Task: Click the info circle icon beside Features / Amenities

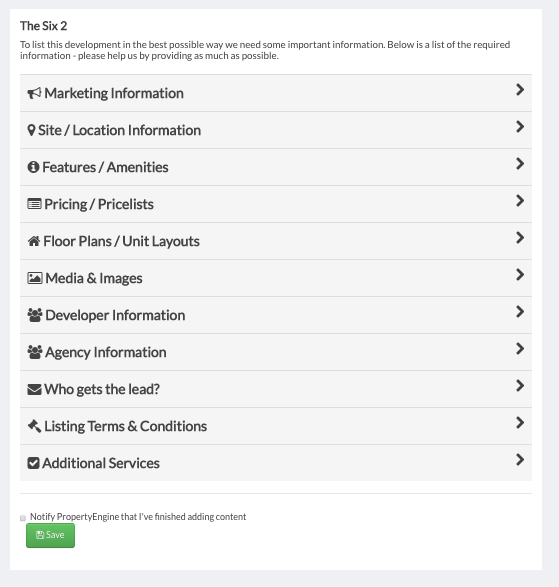Action: 33,167
